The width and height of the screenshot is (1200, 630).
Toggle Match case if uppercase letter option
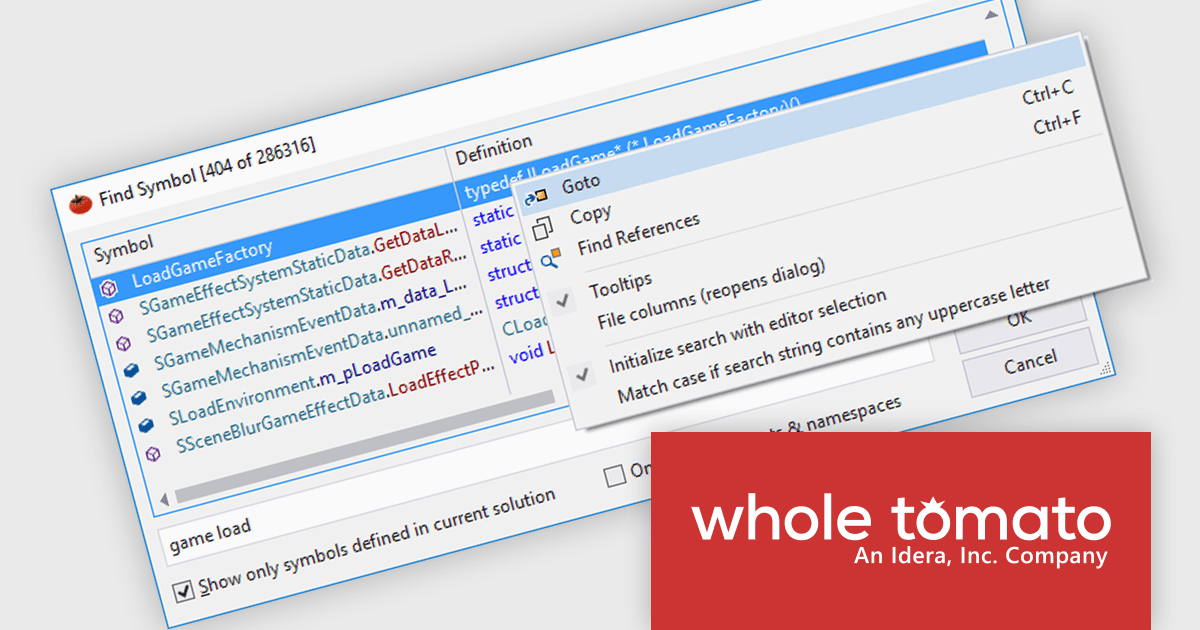click(x=834, y=341)
